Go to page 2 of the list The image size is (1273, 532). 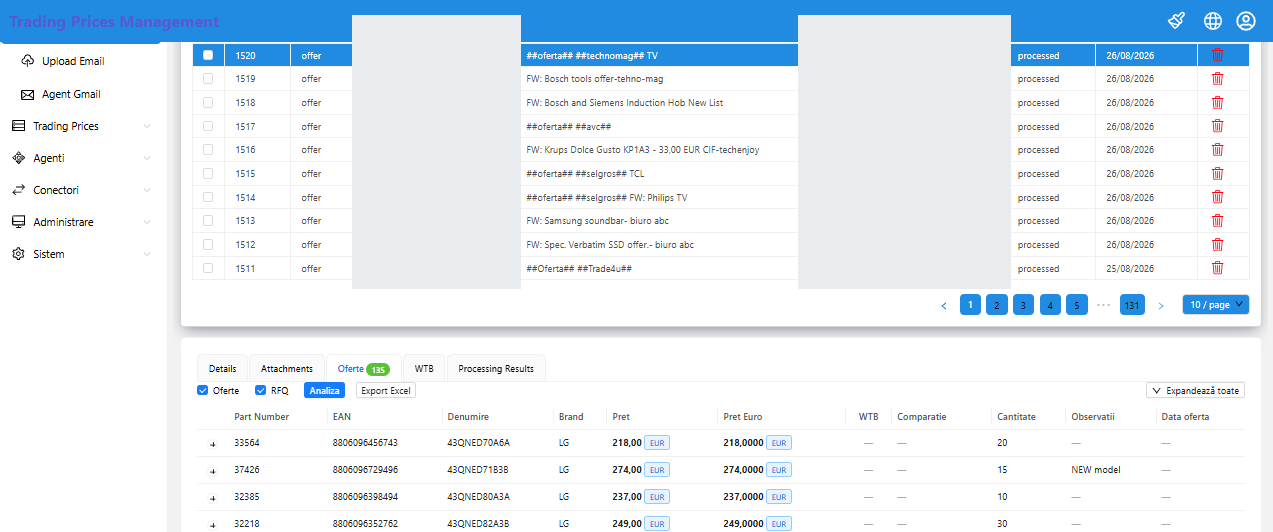(997, 305)
